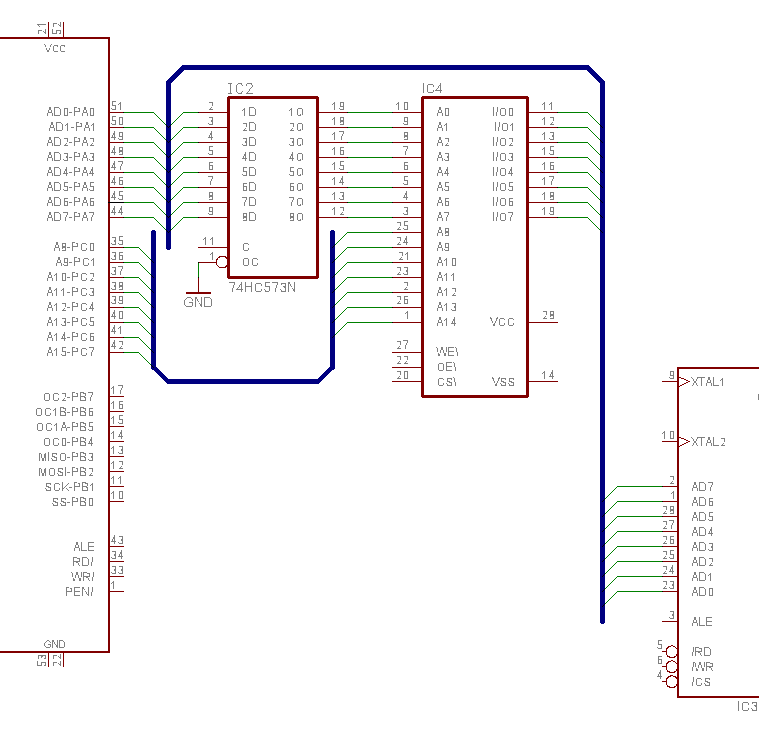This screenshot has width=759, height=745.
Task: Select the CS\ pin on IC4
Action: pos(447,382)
